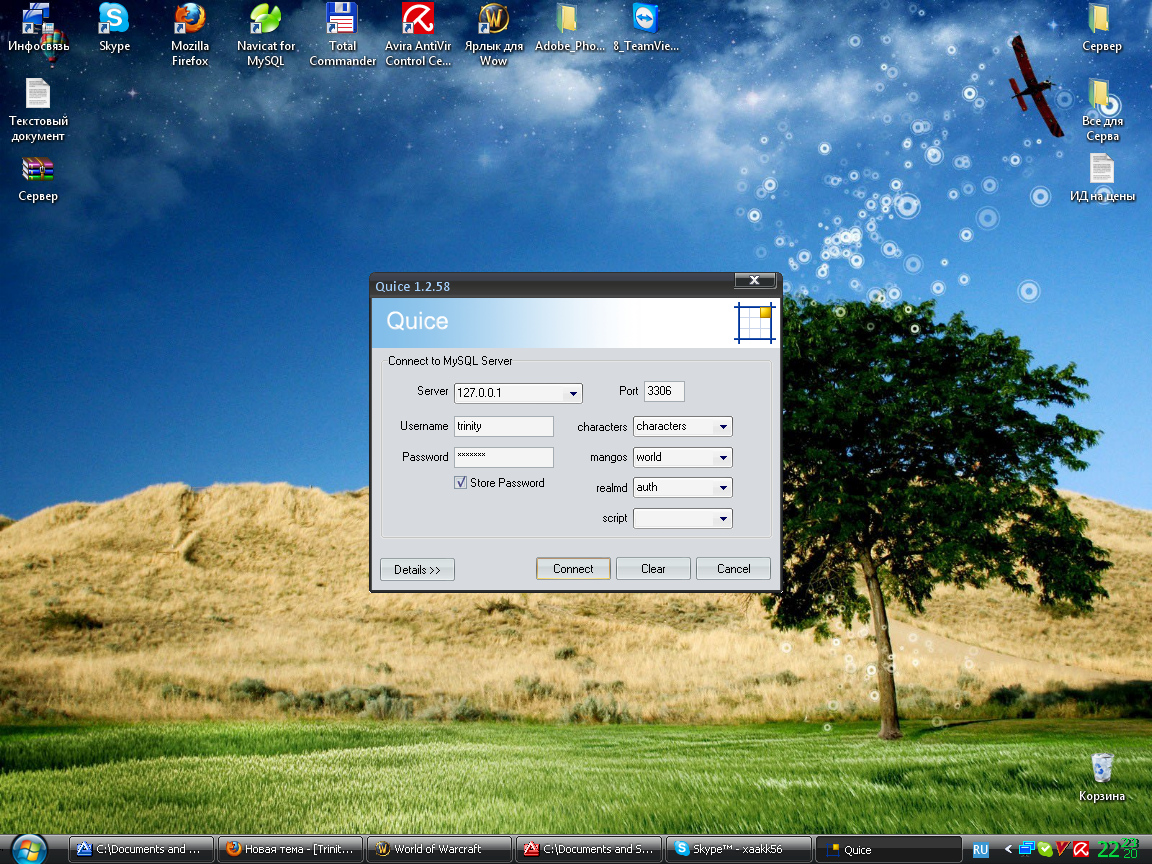Screen dimensions: 1152x864
Task: Click the Port input field
Action: [664, 392]
